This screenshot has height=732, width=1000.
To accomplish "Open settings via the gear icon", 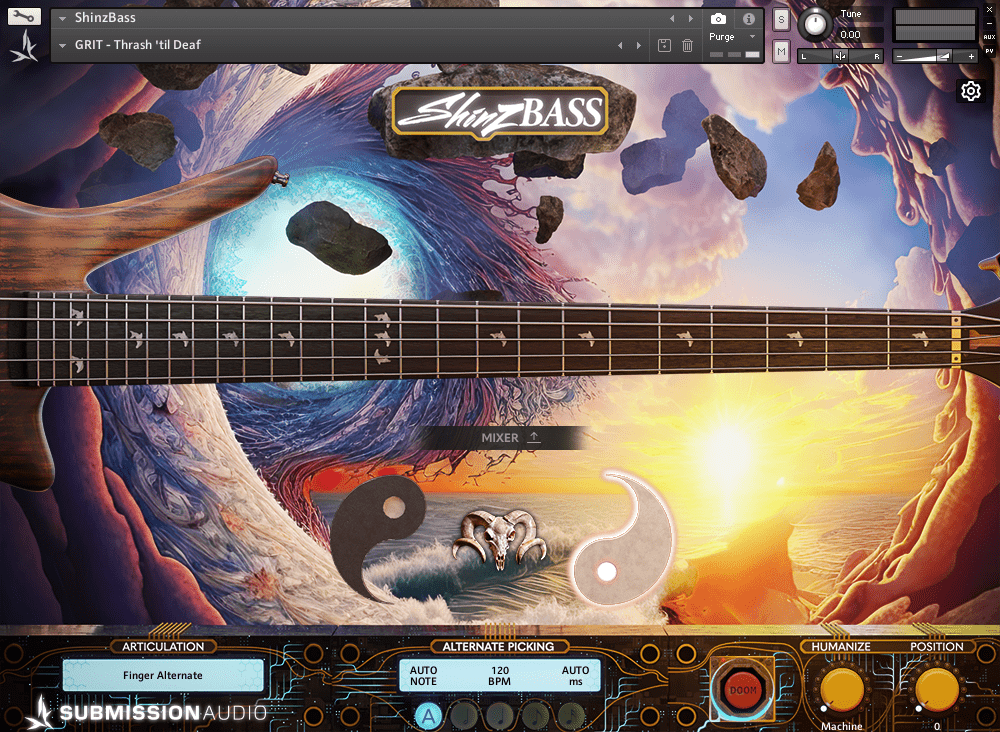I will [970, 92].
